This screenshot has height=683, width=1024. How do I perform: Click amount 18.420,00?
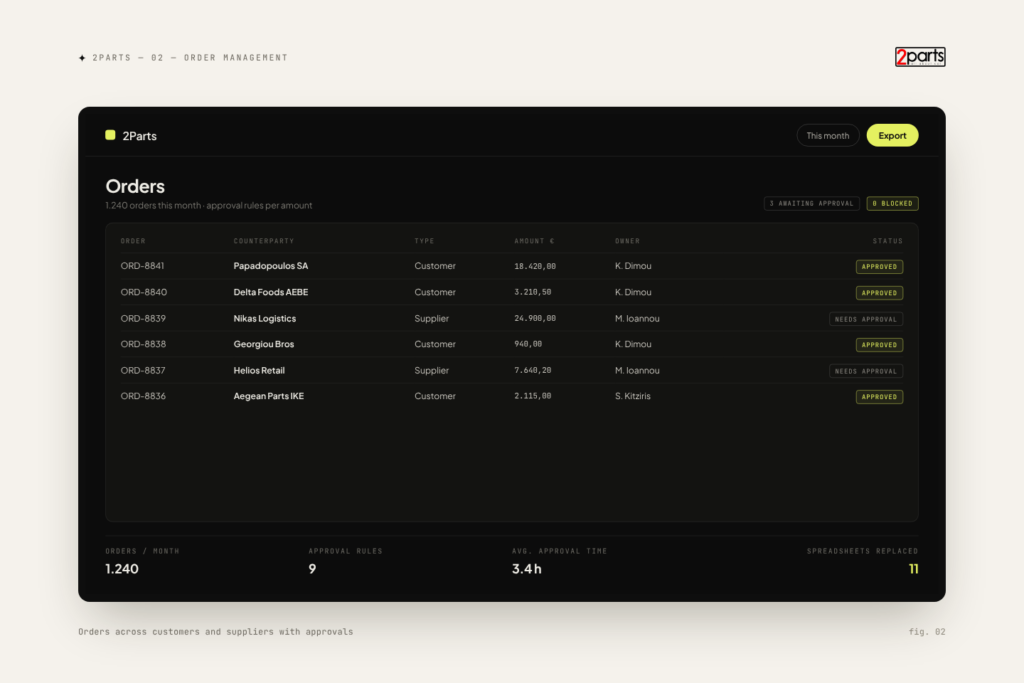click(535, 266)
